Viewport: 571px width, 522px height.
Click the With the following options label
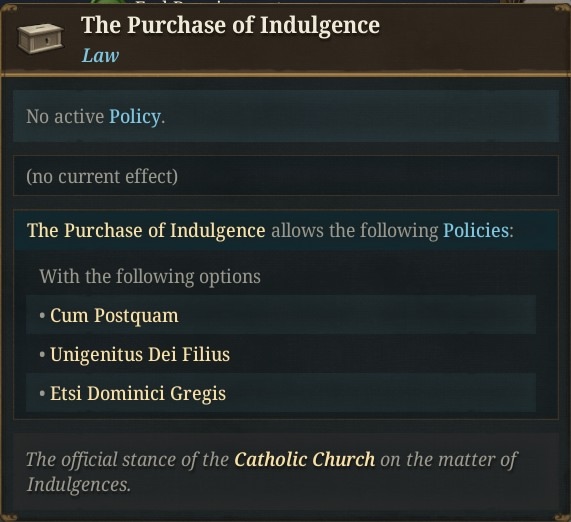[x=150, y=276]
